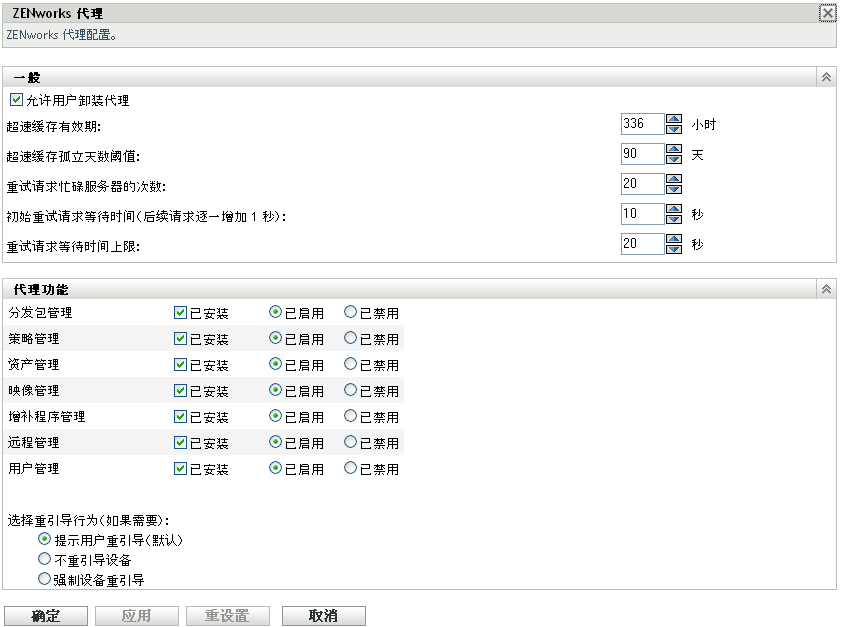Image resolution: width=842 pixels, height=627 pixels.
Task: Click the 确定 (OK) button
Action: click(46, 615)
